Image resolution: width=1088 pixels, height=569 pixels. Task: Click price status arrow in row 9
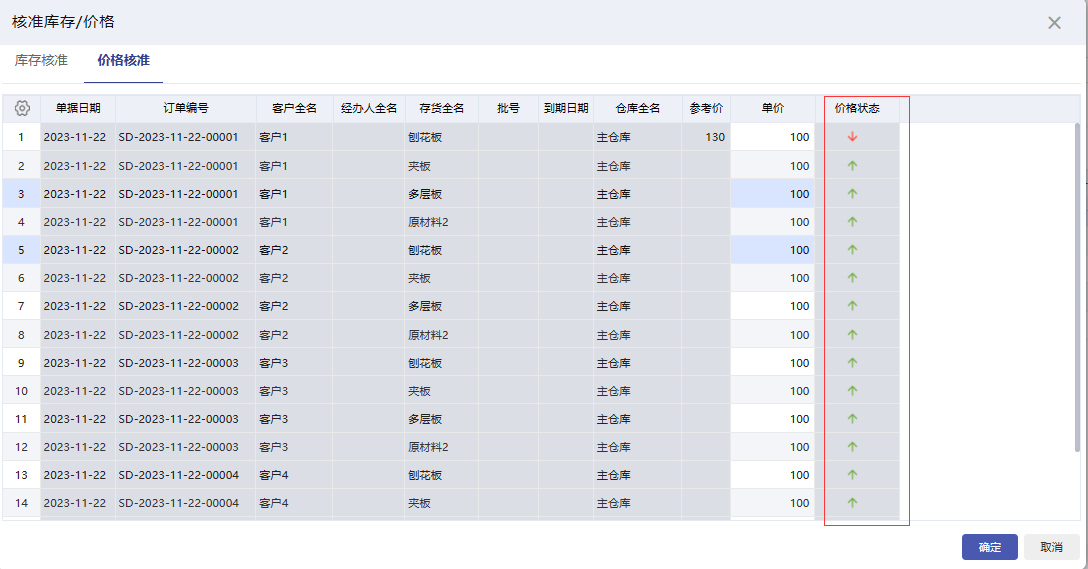(853, 363)
